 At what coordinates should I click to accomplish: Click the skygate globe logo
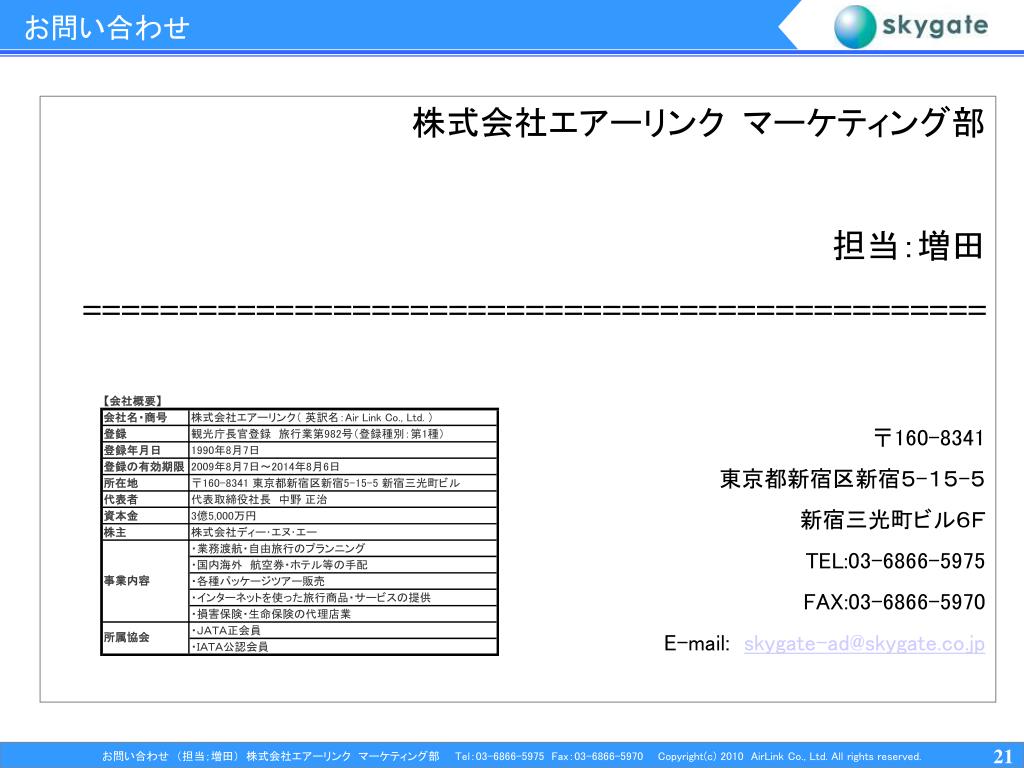pos(854,26)
